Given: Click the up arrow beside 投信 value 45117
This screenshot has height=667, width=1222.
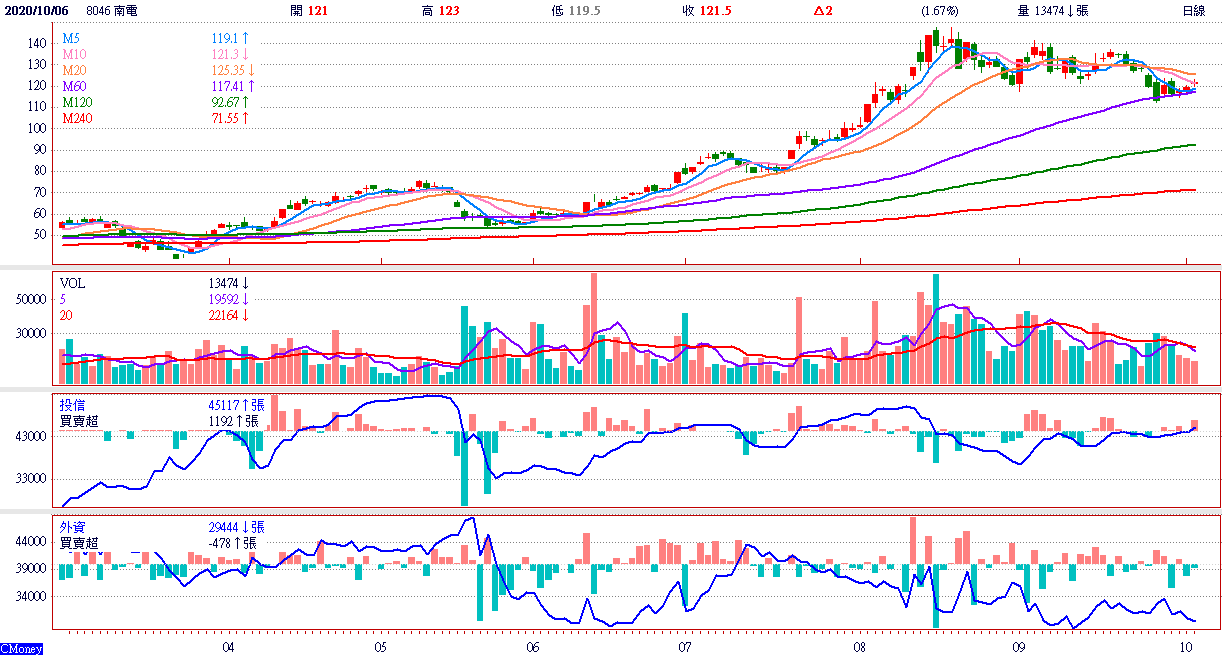Looking at the screenshot, I should [243, 405].
